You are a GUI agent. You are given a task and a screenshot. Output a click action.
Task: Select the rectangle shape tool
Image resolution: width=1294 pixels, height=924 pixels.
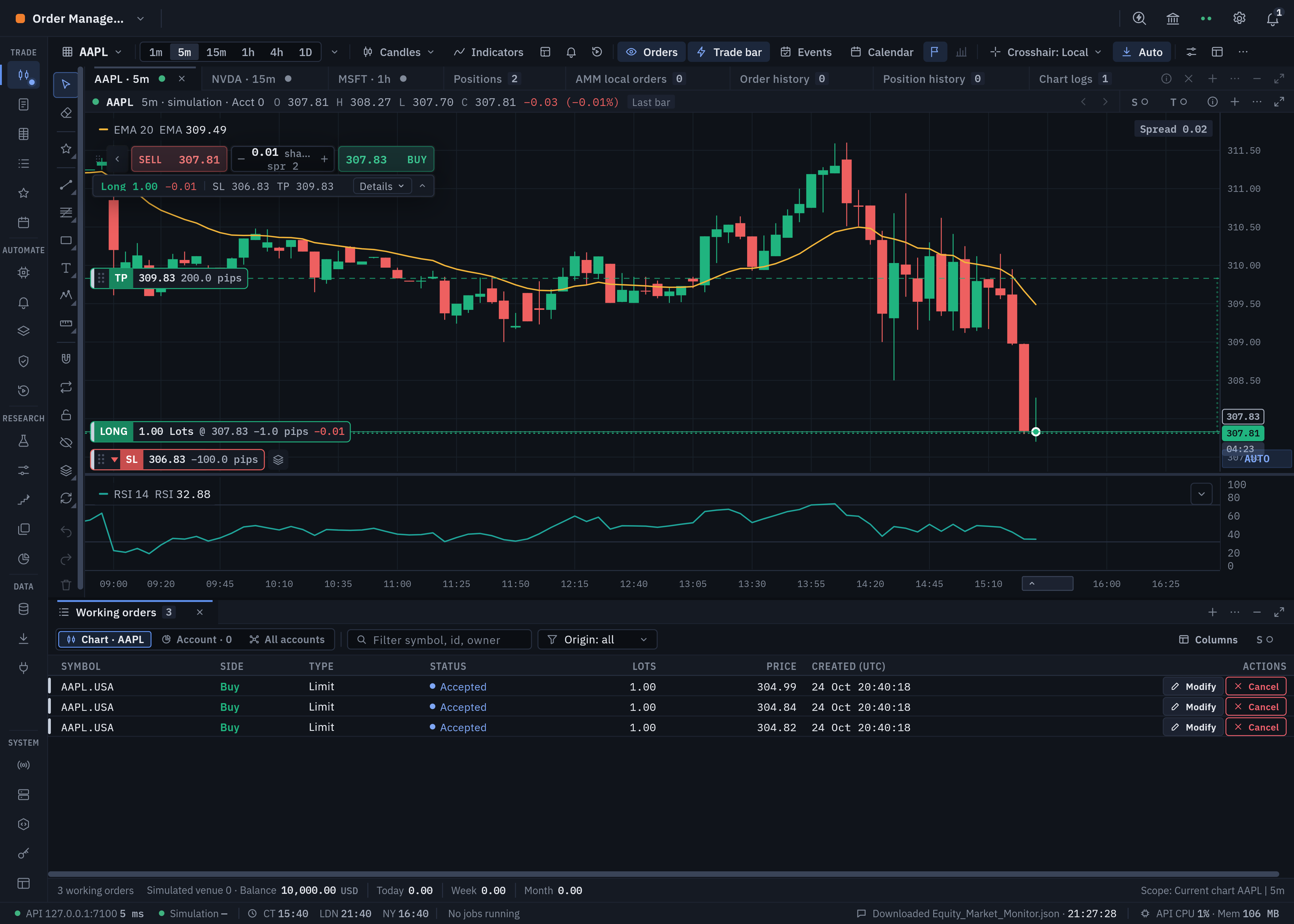66,240
